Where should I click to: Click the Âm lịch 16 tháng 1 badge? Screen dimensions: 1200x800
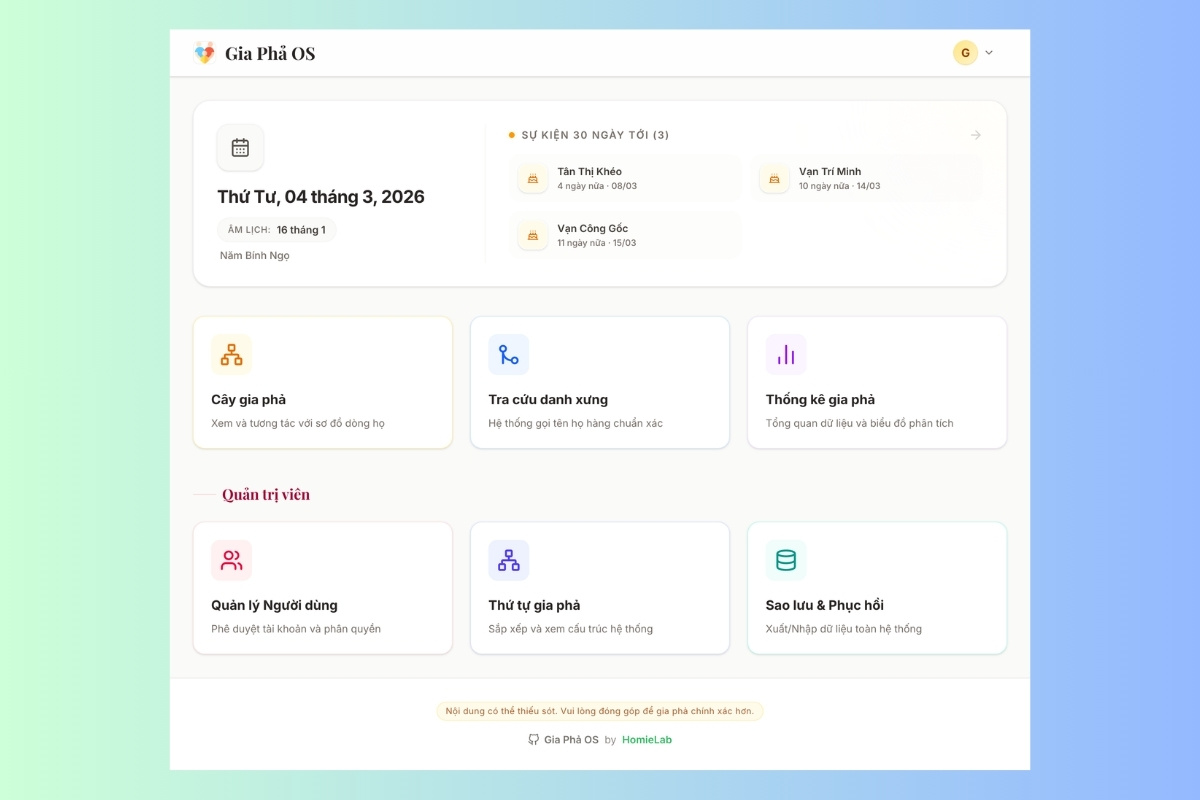277,230
